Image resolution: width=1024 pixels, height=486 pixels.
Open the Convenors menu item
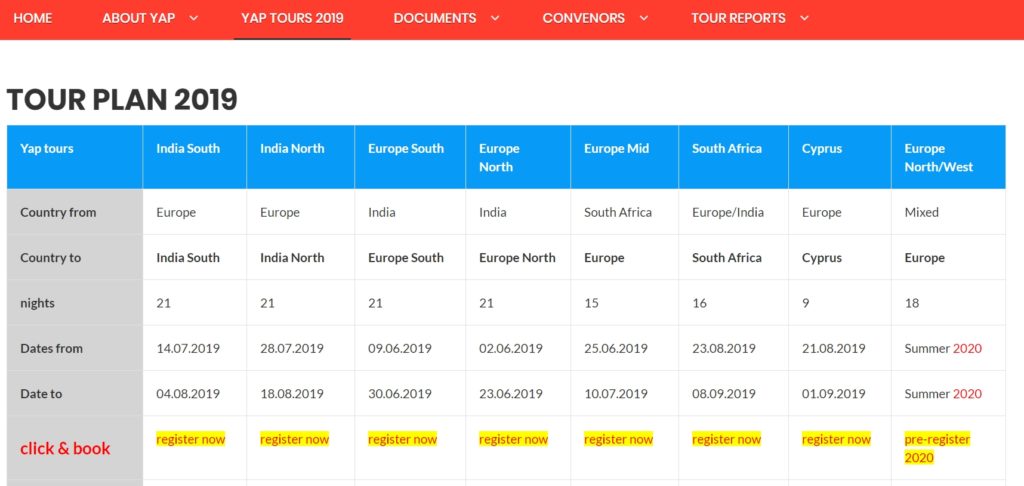click(x=583, y=18)
